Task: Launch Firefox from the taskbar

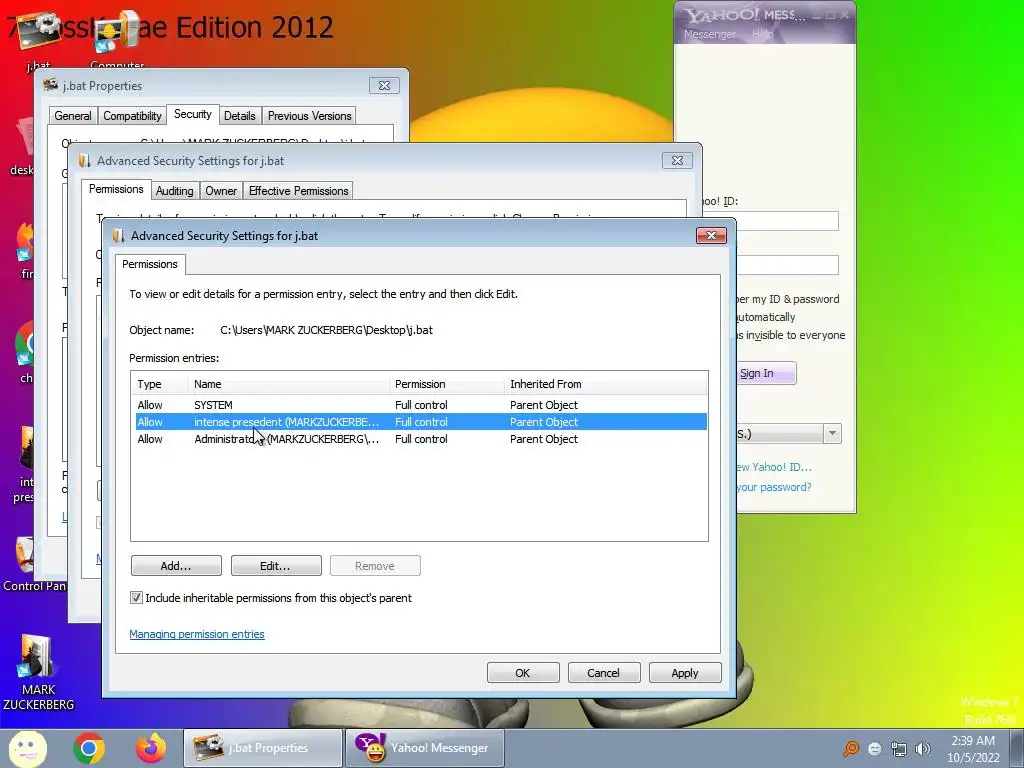Action: point(150,748)
